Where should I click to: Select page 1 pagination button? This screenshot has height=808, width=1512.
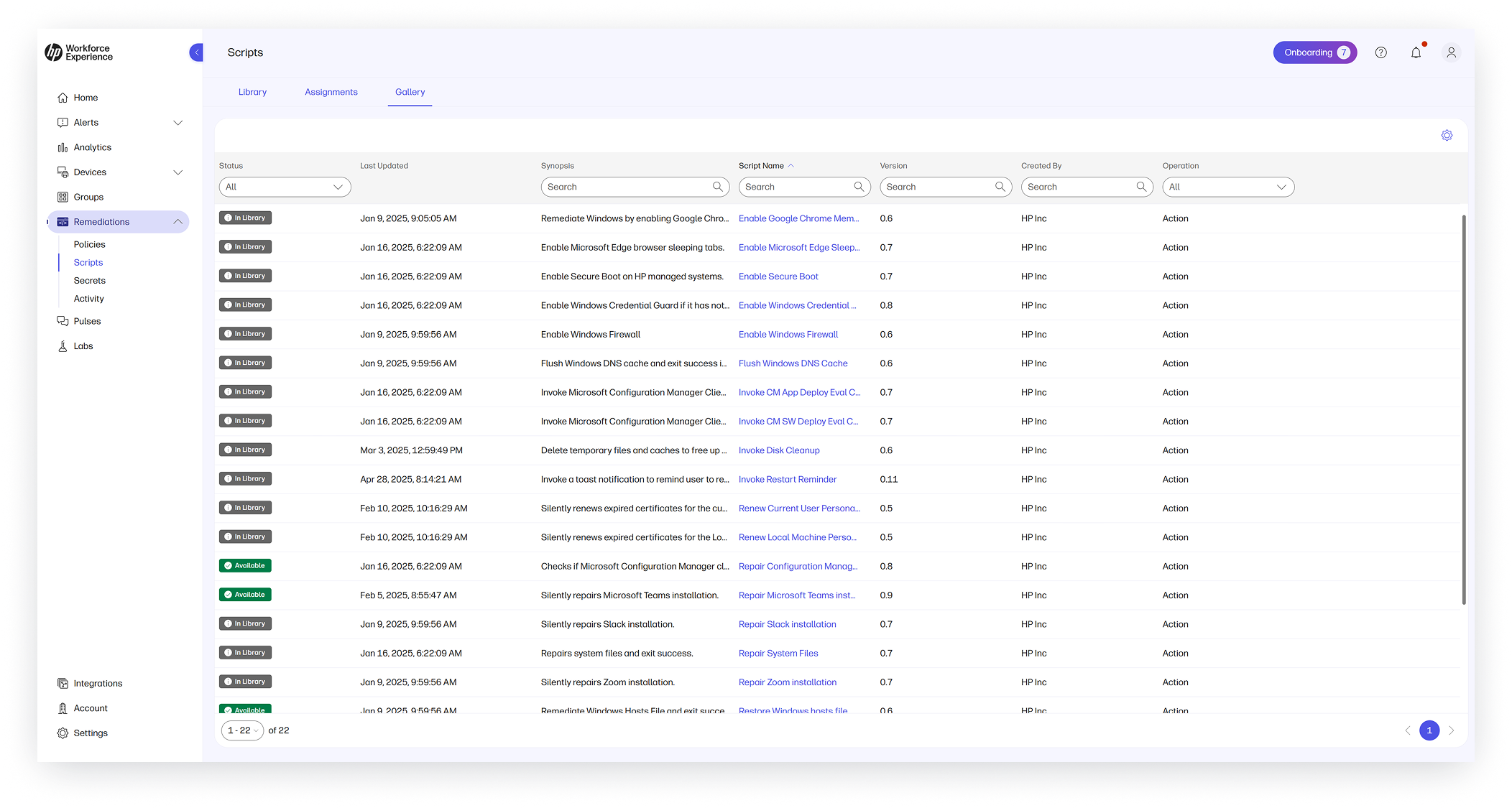[1429, 730]
